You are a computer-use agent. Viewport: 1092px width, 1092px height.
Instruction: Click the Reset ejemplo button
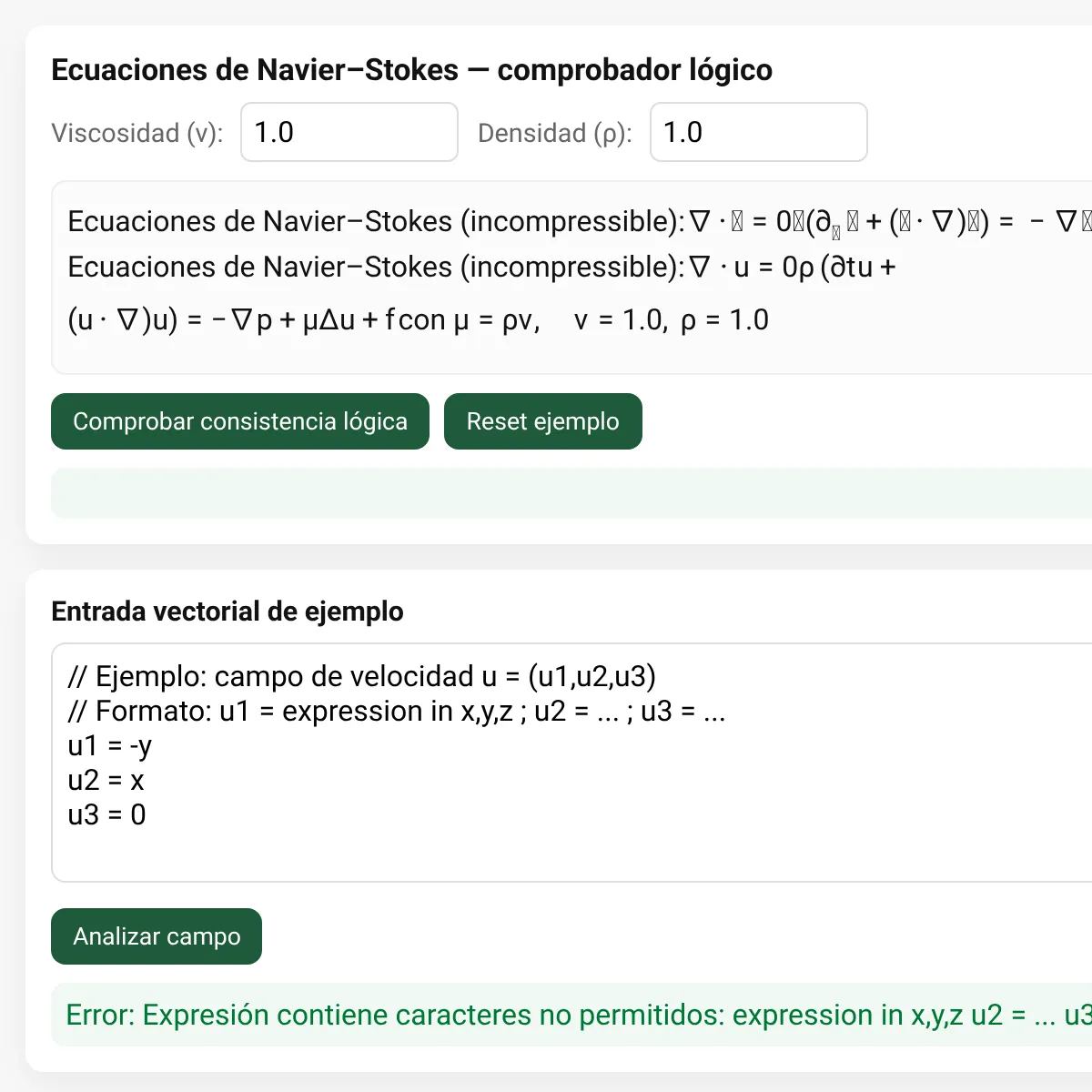543,421
